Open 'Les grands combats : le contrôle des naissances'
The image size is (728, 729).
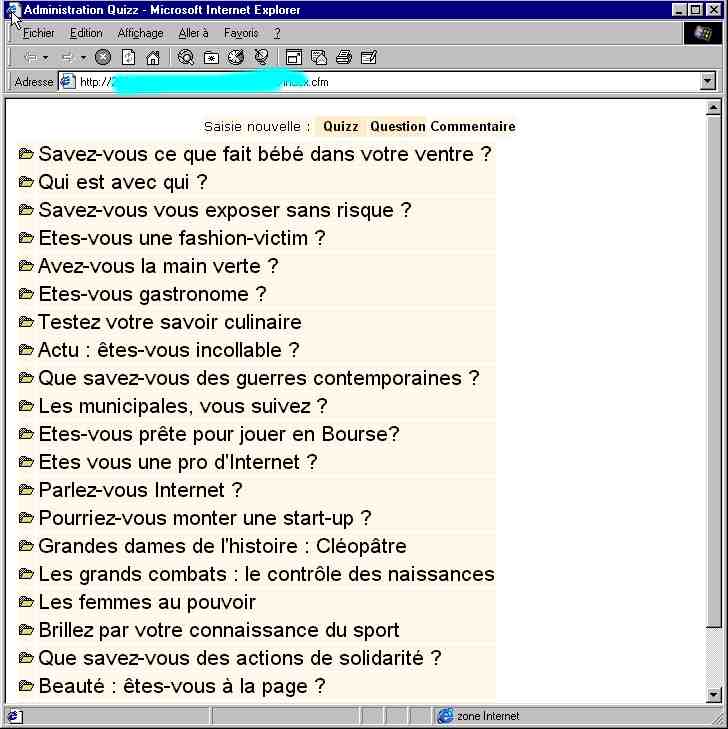click(267, 574)
